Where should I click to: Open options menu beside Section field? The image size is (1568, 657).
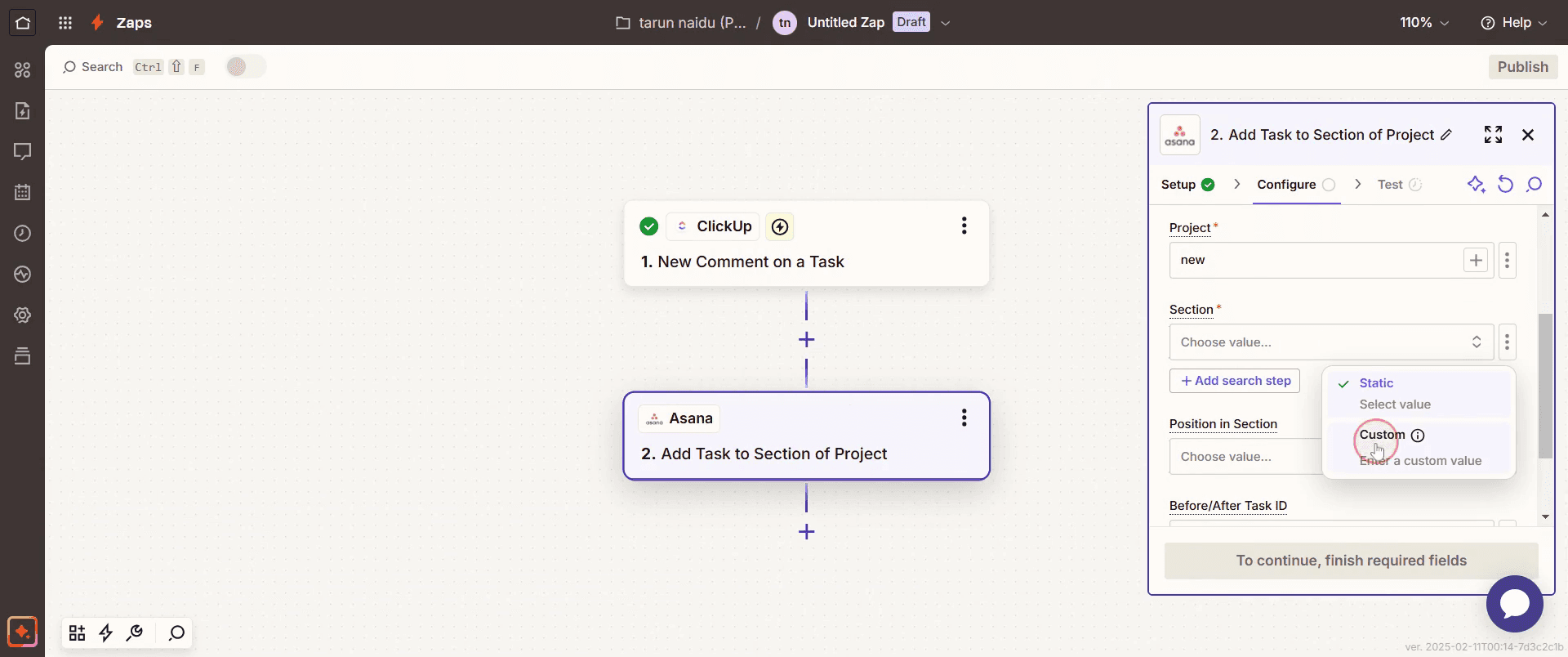(x=1508, y=342)
